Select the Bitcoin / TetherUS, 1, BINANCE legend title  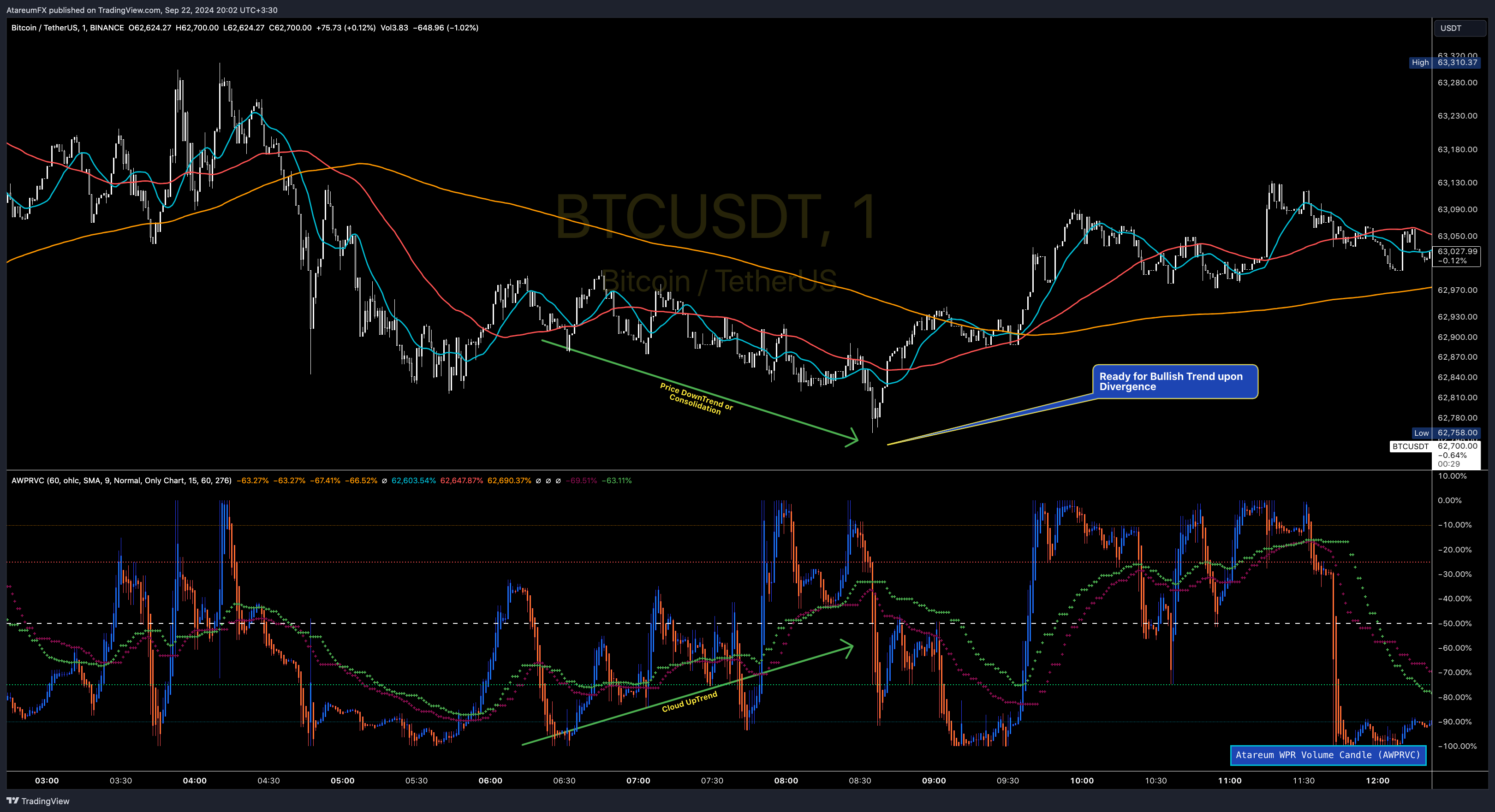[67, 28]
